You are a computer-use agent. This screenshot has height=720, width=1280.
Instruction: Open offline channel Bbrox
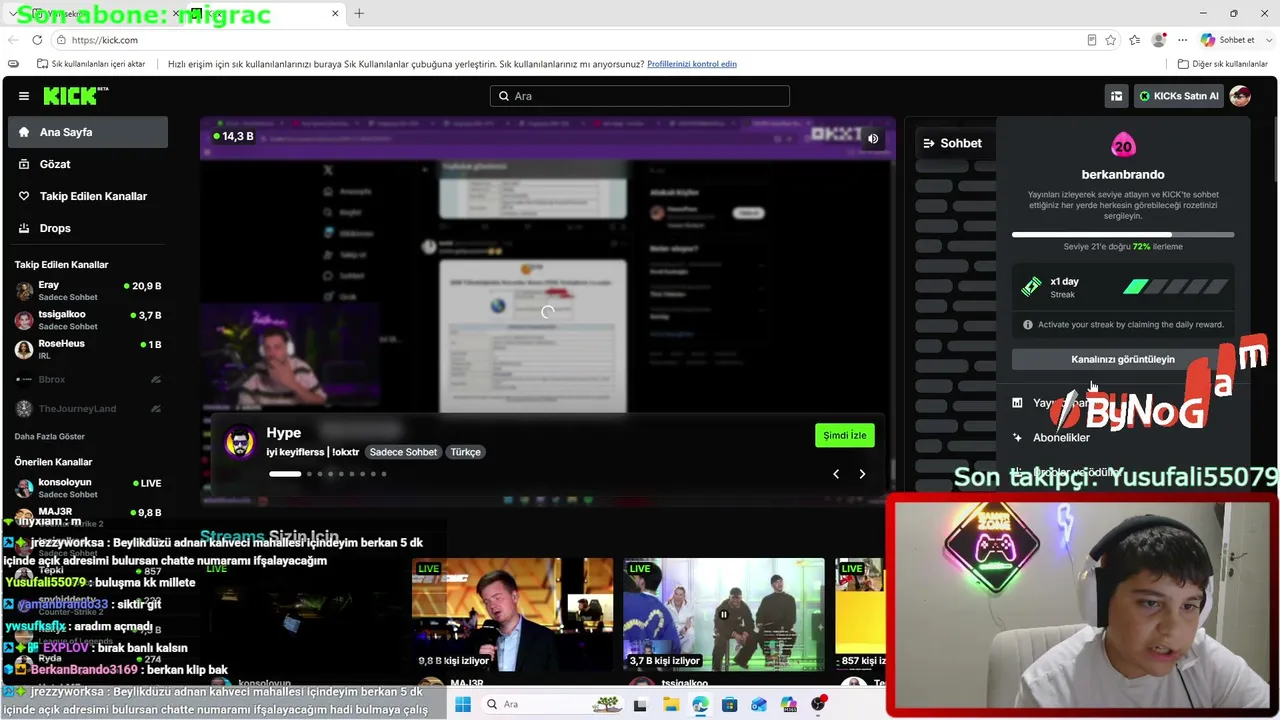(x=88, y=380)
